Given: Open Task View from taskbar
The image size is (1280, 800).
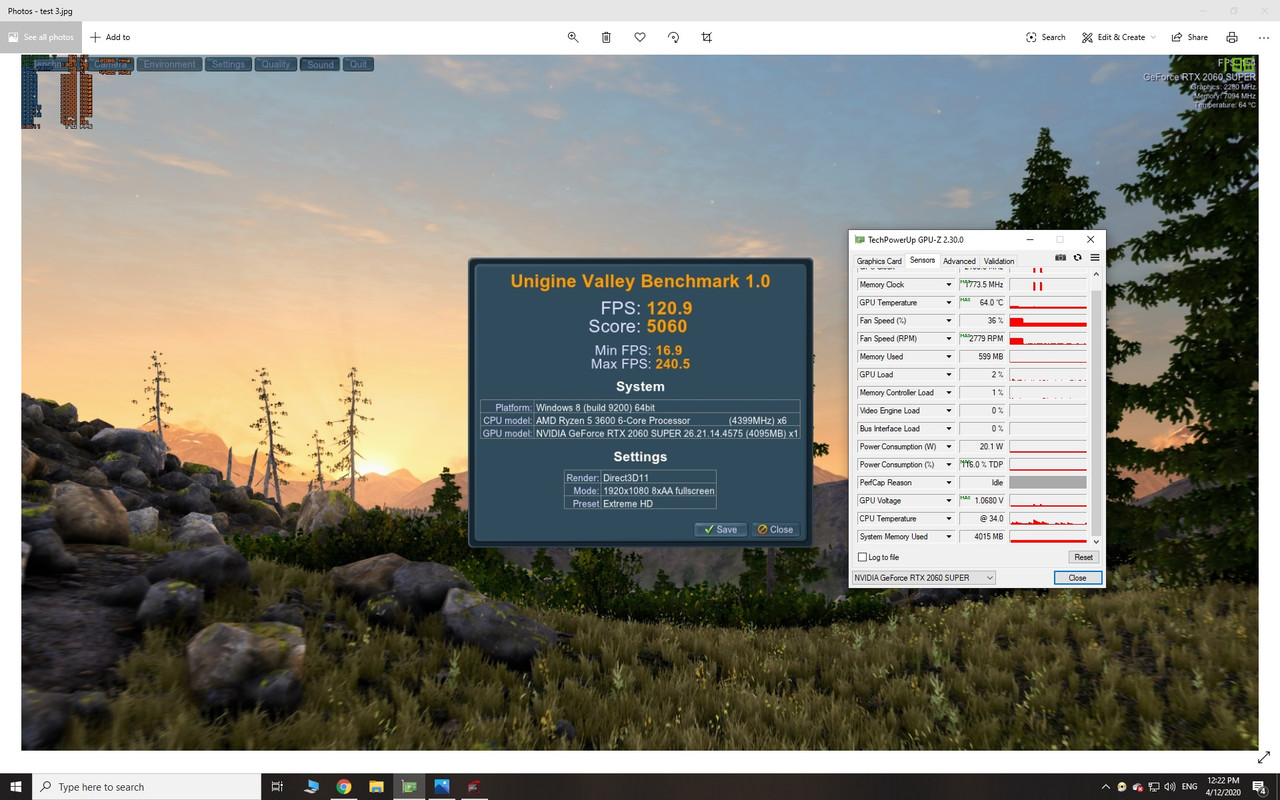Looking at the screenshot, I should coord(278,786).
